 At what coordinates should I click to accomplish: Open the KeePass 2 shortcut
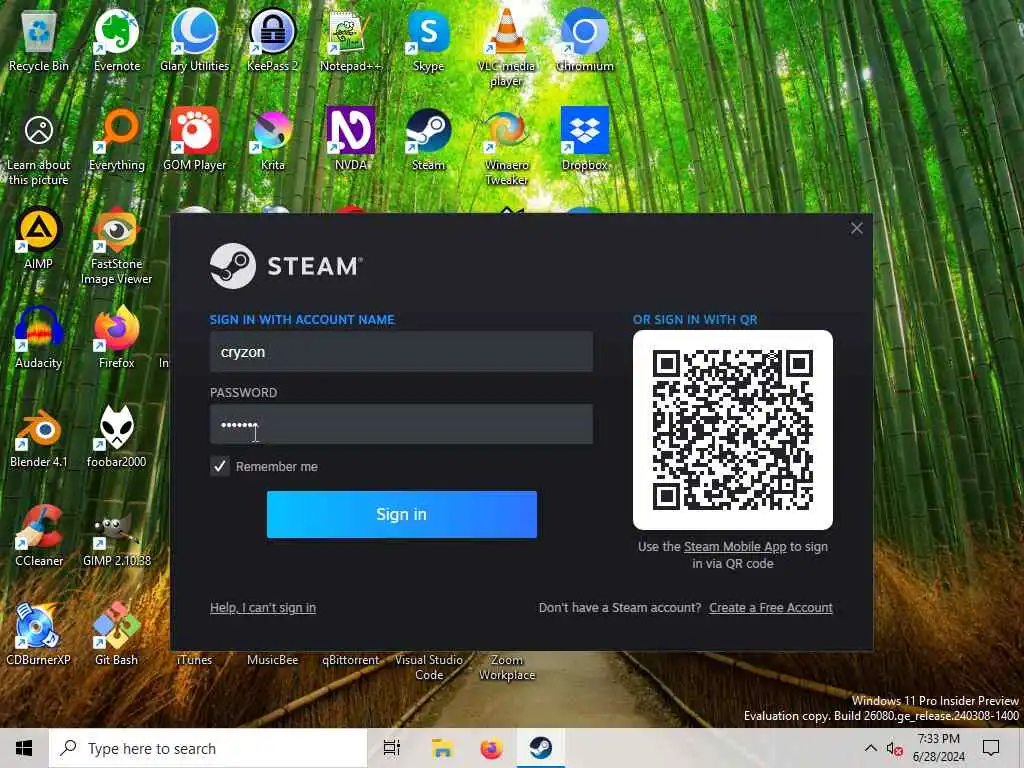272,41
